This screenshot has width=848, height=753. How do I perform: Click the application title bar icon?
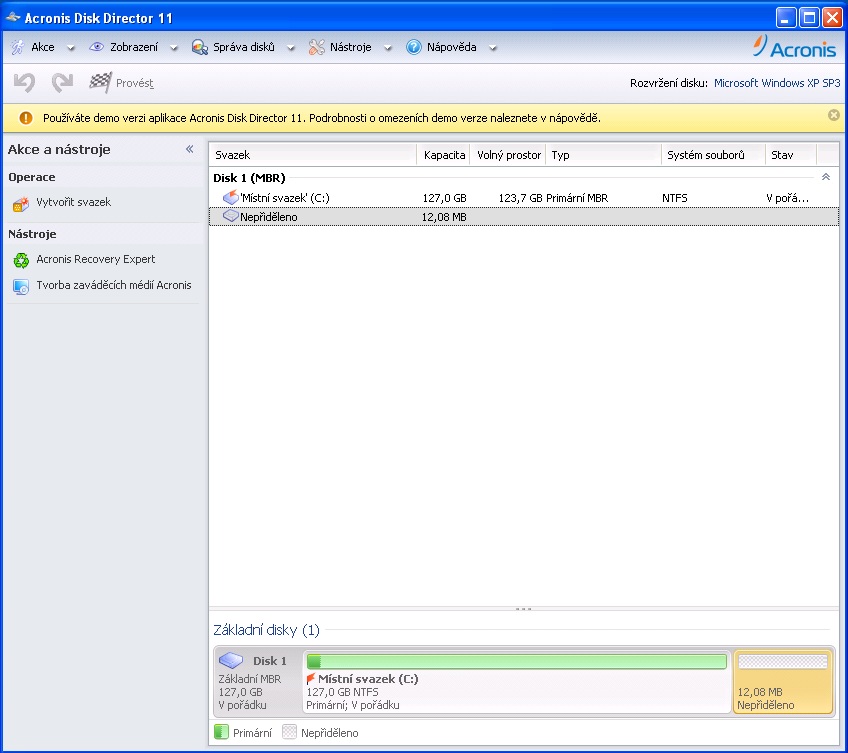click(12, 18)
